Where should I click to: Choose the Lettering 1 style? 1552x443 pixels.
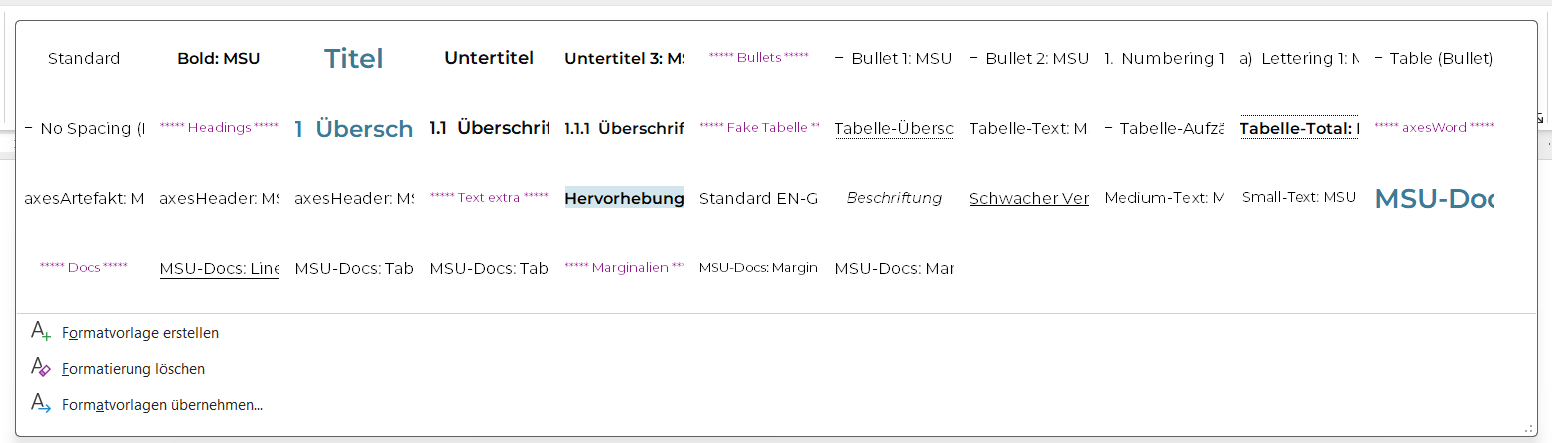pyautogui.click(x=1299, y=59)
